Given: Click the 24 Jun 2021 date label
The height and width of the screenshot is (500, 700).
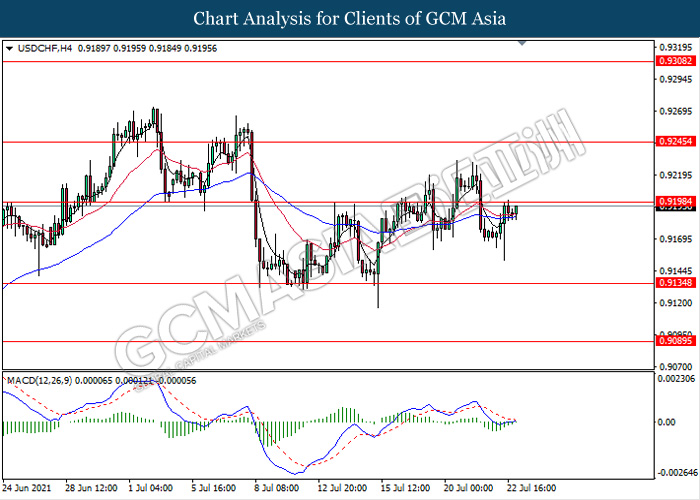Looking at the screenshot, I should click(x=27, y=487).
